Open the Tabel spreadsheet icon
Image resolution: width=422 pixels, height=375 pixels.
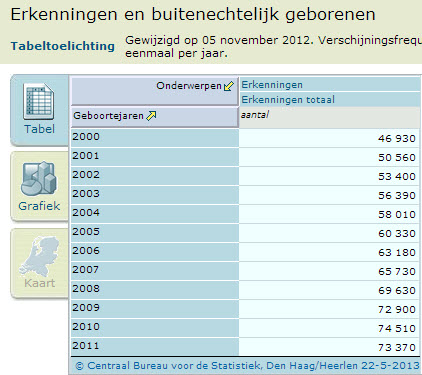[x=38, y=102]
